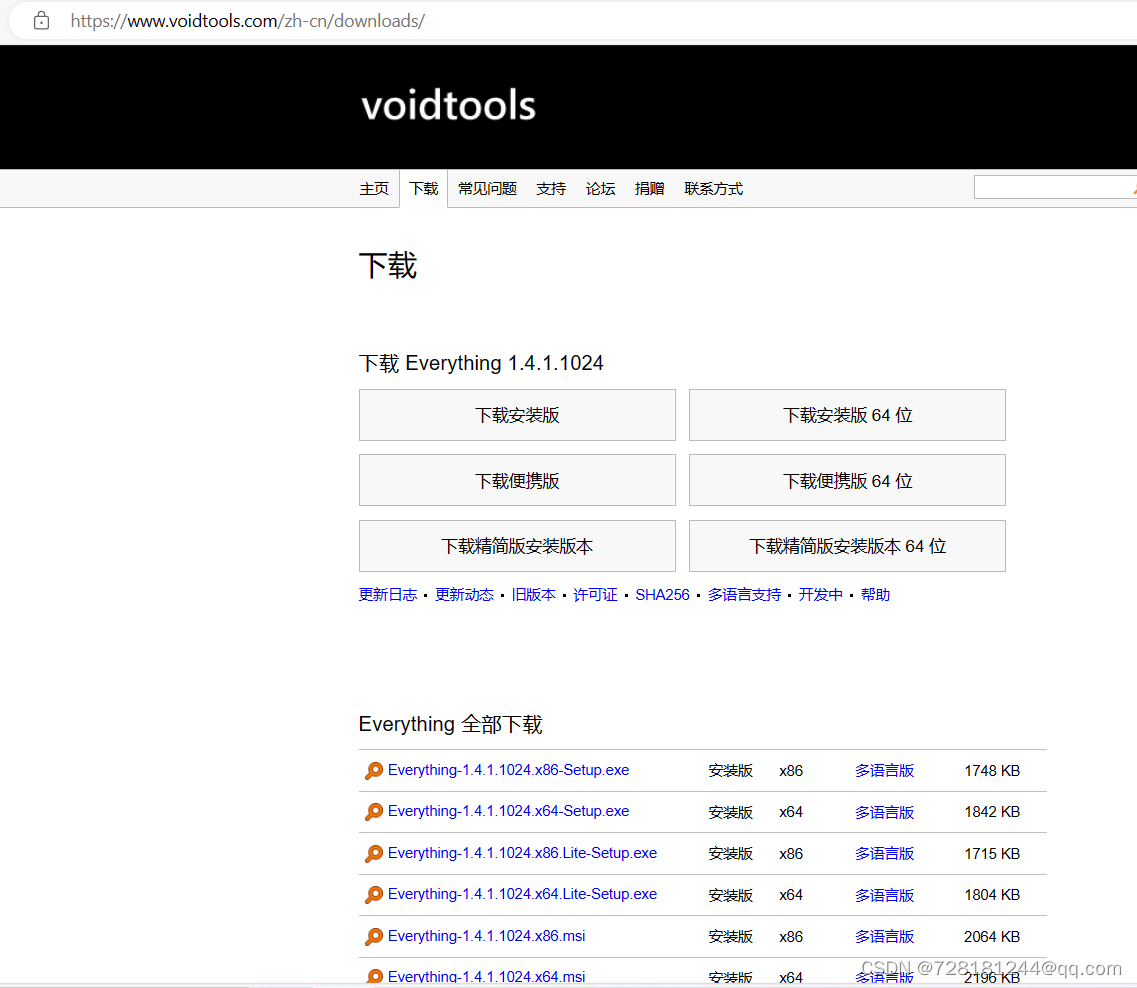1137x988 pixels.
Task: Click the download icon for the x64 Lite setup
Action: tap(375, 894)
